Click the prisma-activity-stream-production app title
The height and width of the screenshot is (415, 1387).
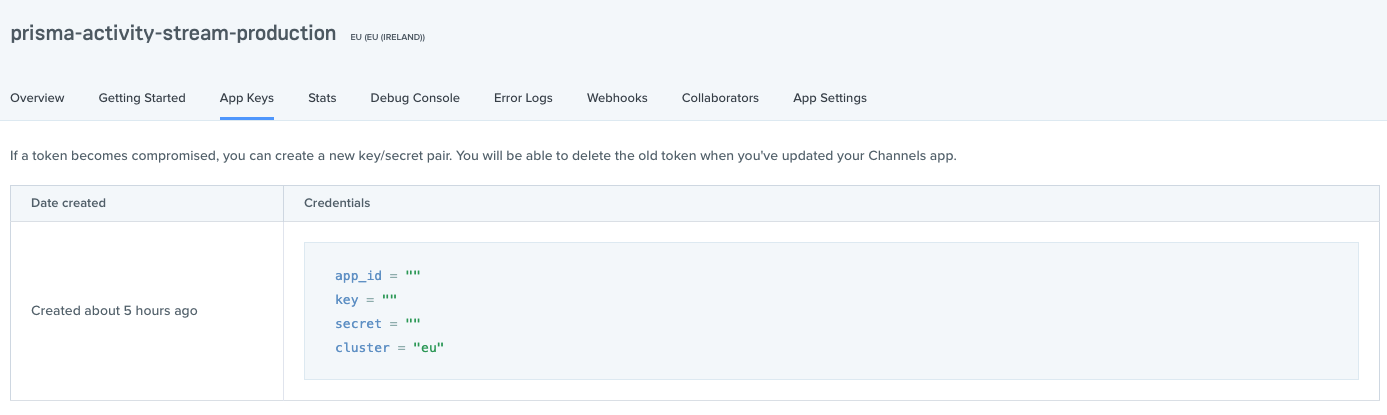tap(173, 33)
